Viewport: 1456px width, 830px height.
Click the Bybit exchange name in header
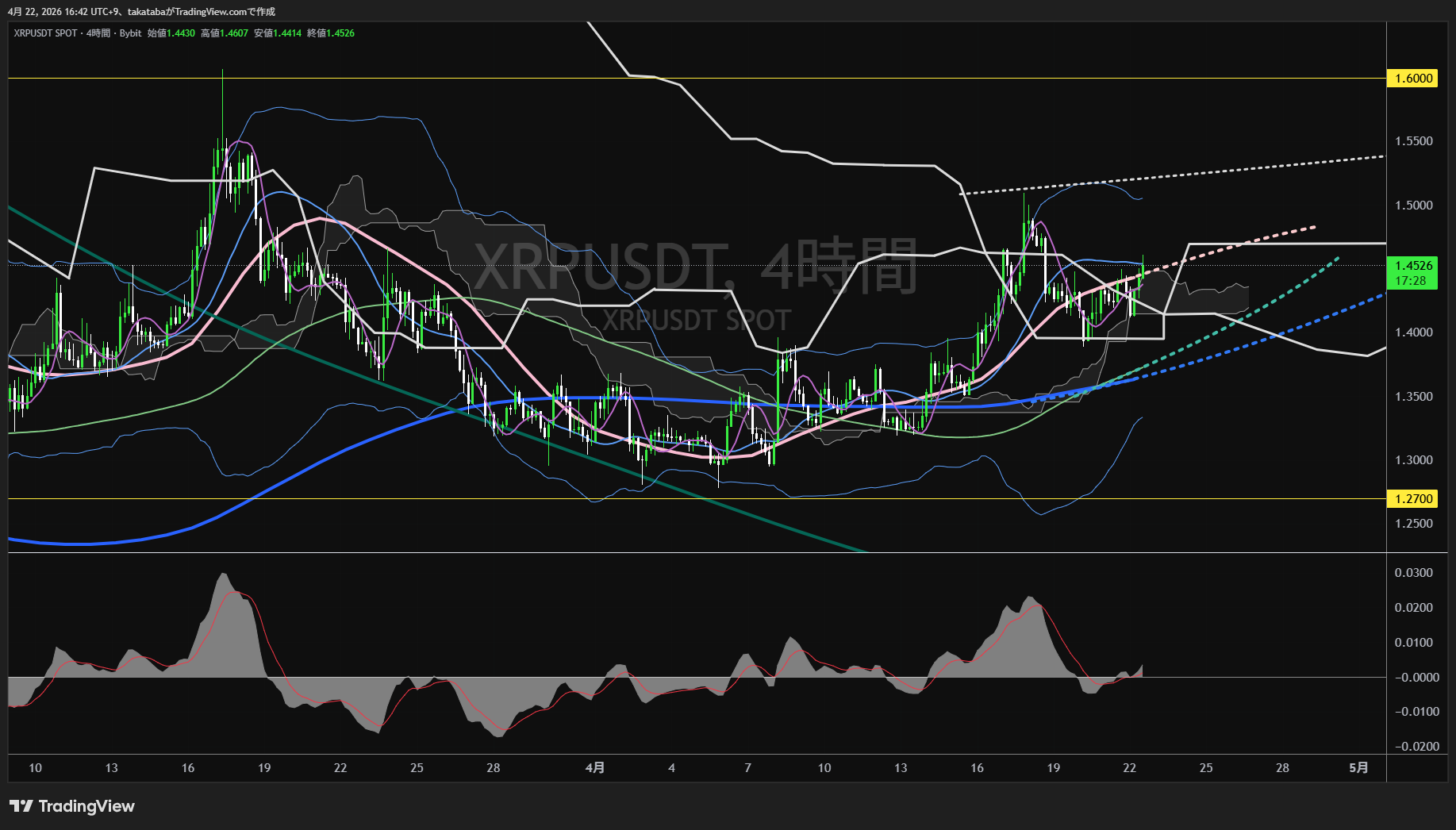(x=130, y=33)
